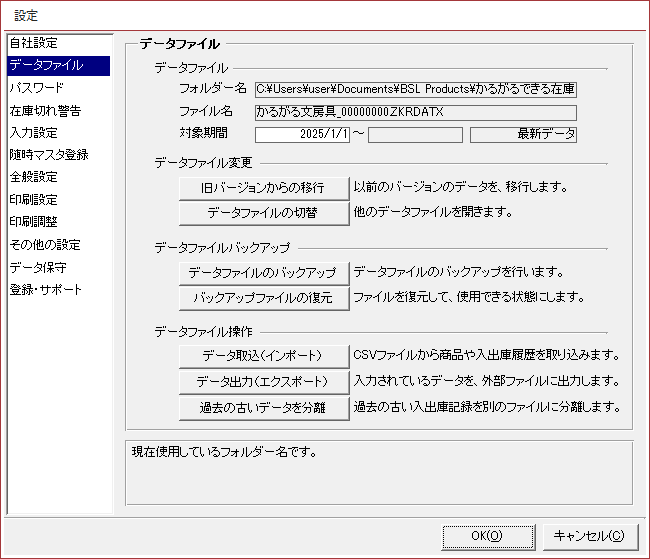The height and width of the screenshot is (559, 650).
Task: Click the フォルダー名 path field
Action: point(415,90)
